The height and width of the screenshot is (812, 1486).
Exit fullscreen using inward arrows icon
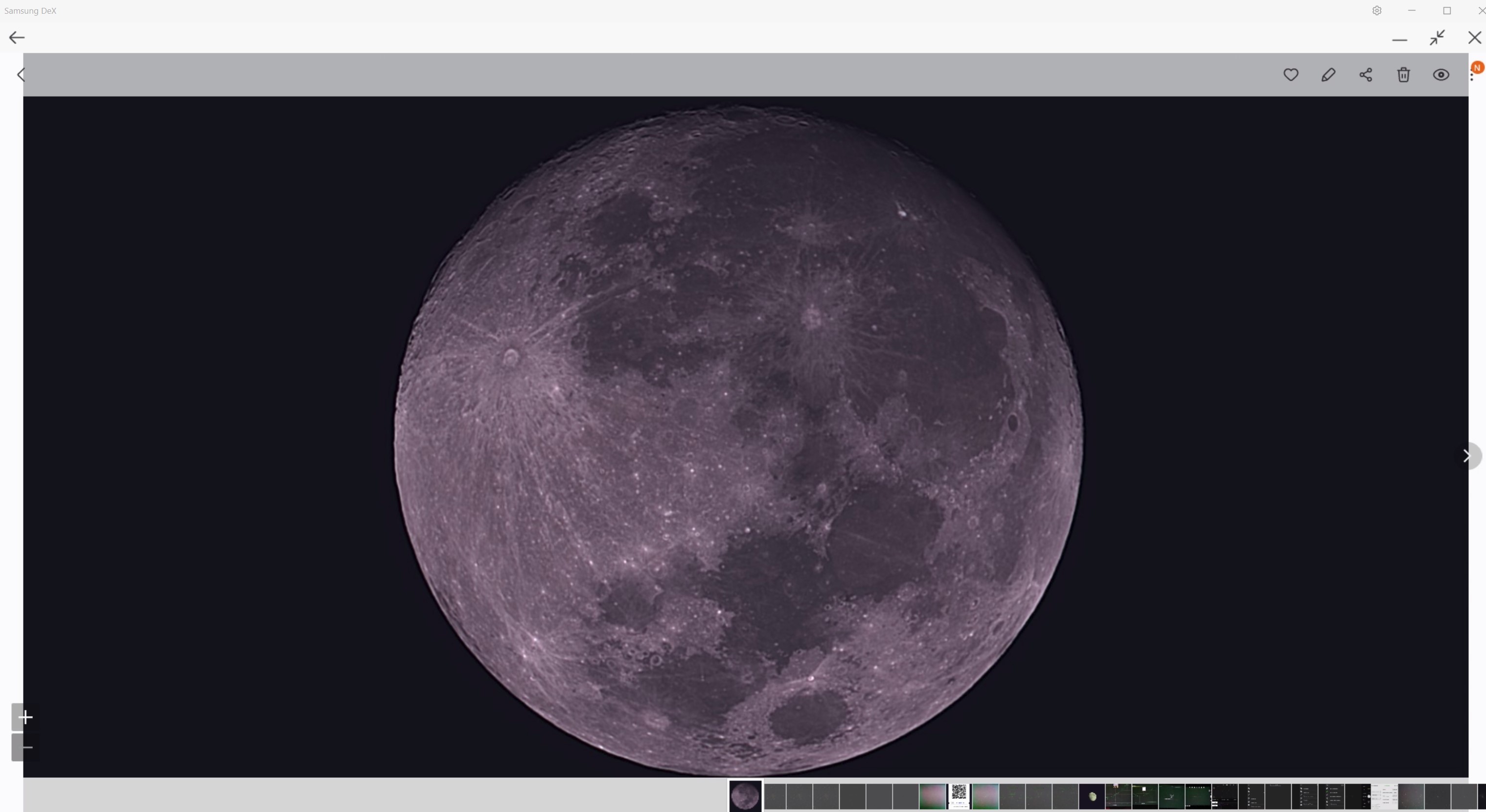tap(1437, 38)
